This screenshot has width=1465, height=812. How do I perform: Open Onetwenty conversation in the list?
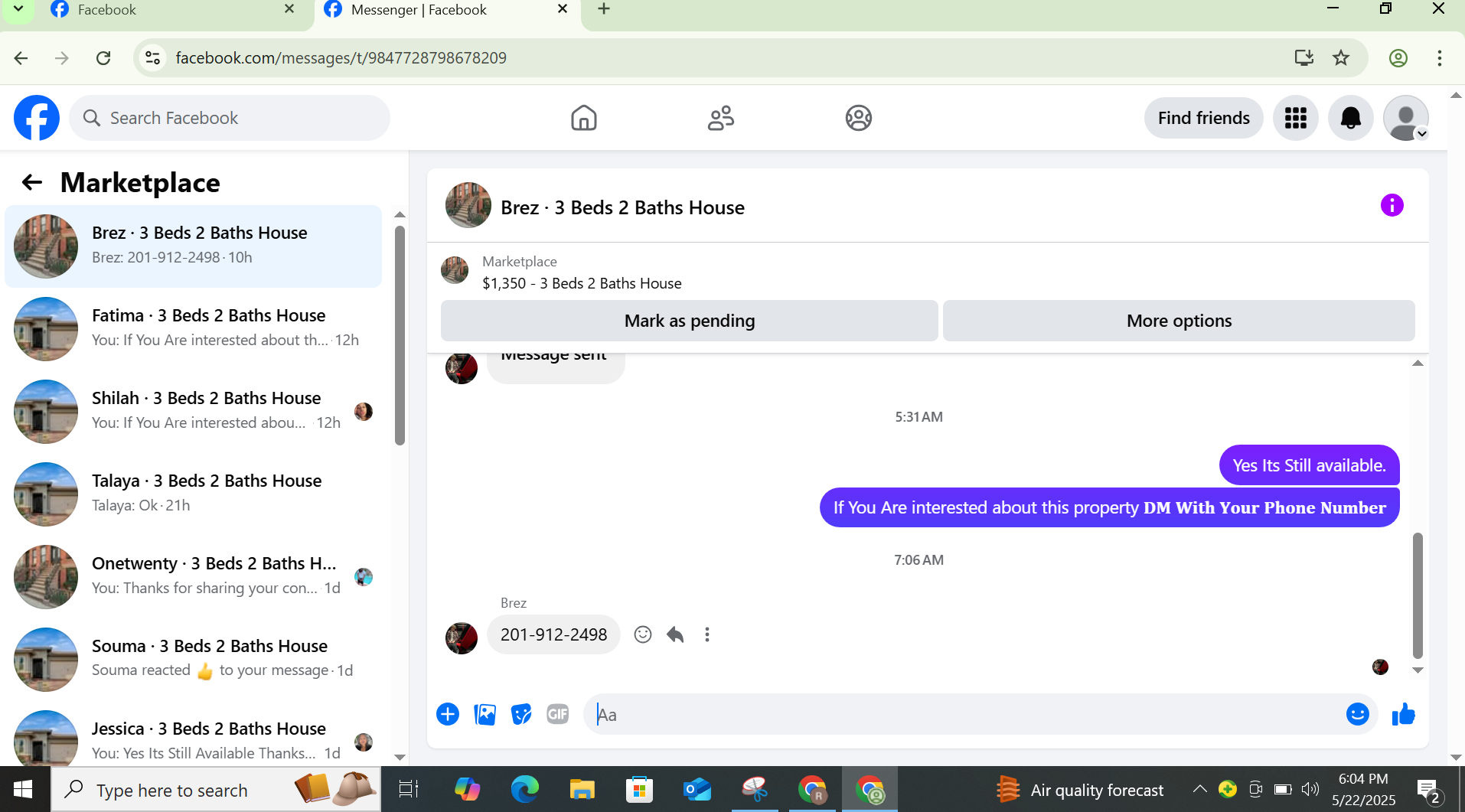click(x=193, y=577)
